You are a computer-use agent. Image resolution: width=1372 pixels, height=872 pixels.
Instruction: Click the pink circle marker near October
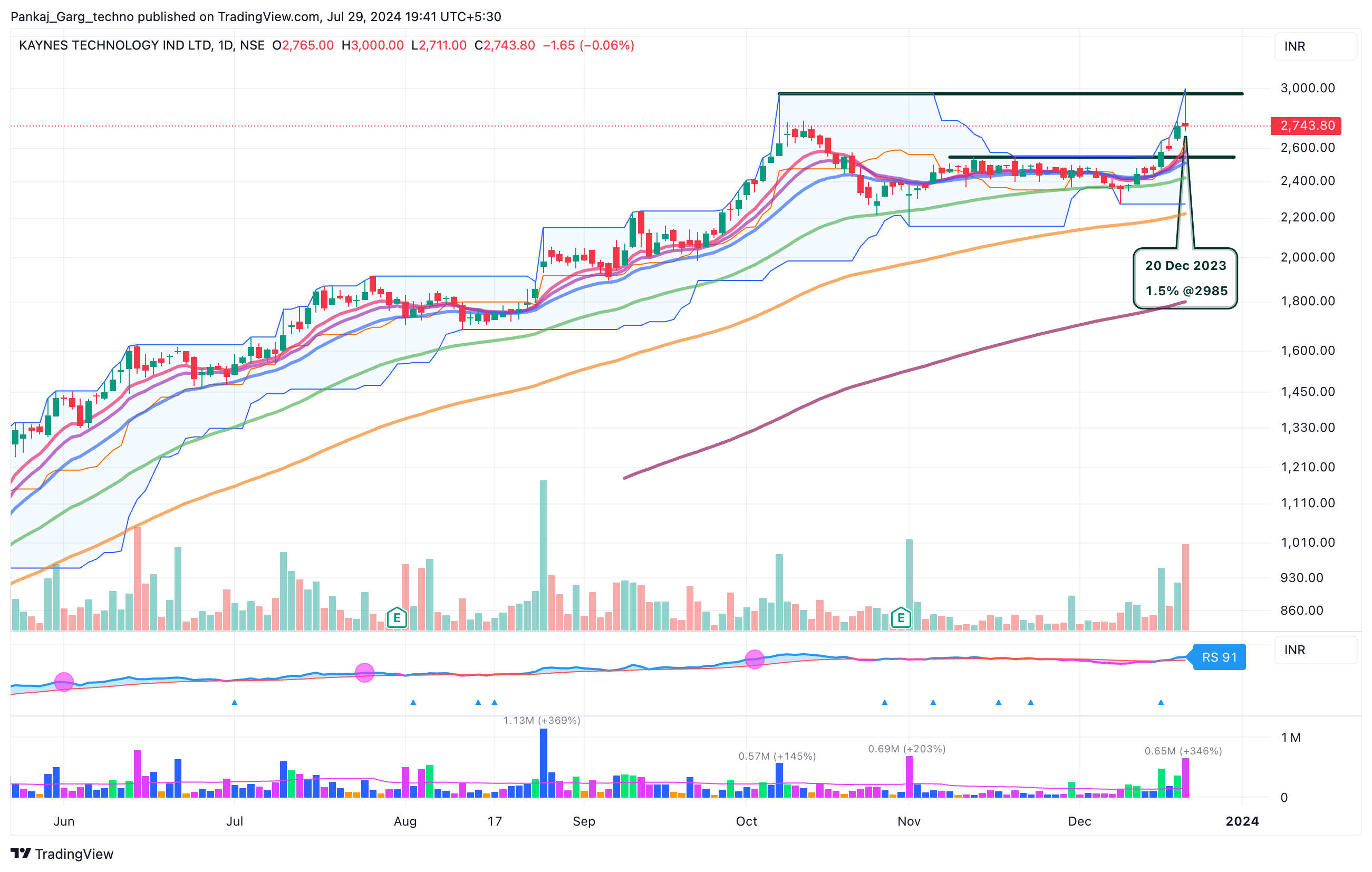tap(755, 660)
